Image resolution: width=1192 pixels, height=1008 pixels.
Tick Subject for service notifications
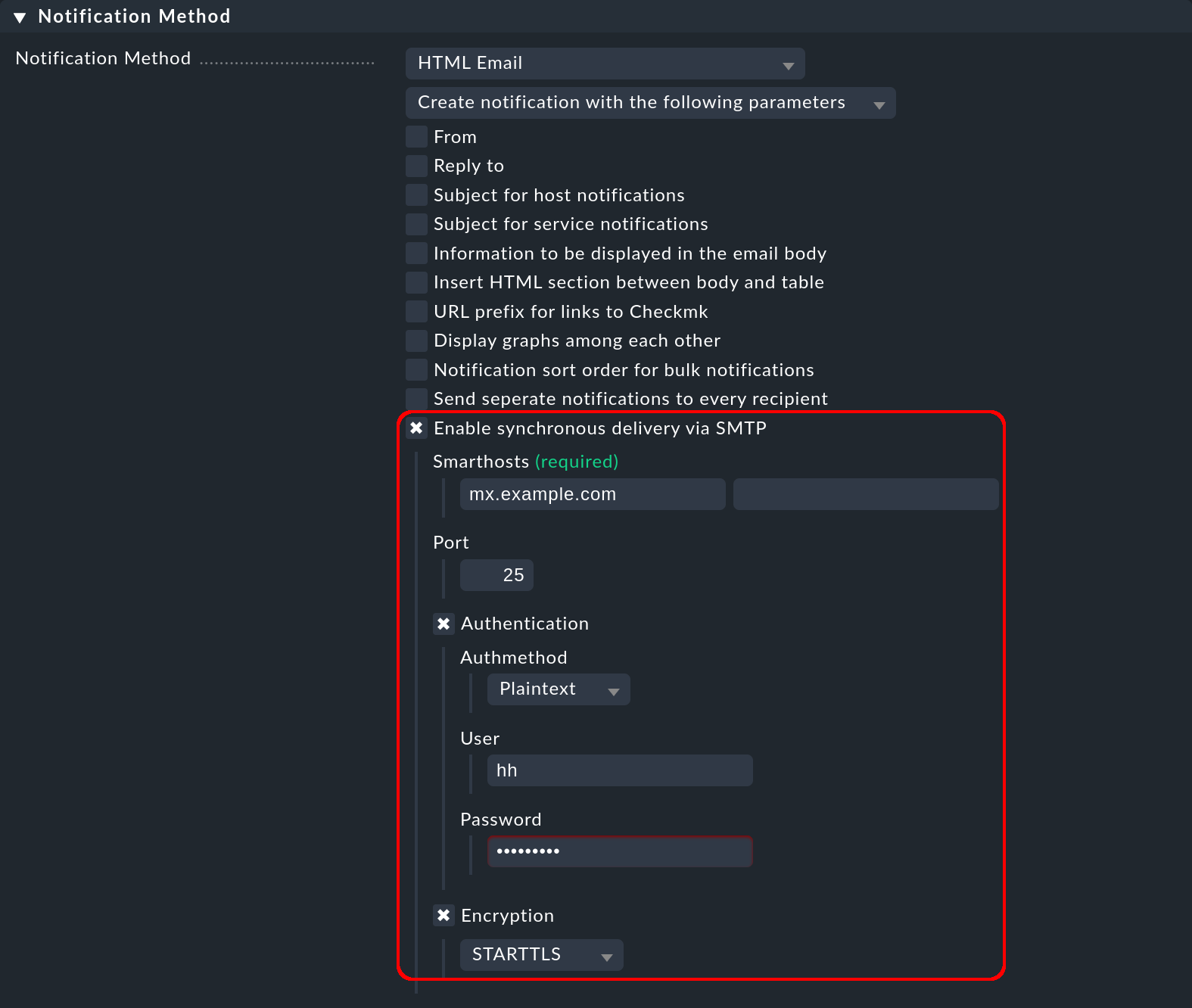(416, 224)
